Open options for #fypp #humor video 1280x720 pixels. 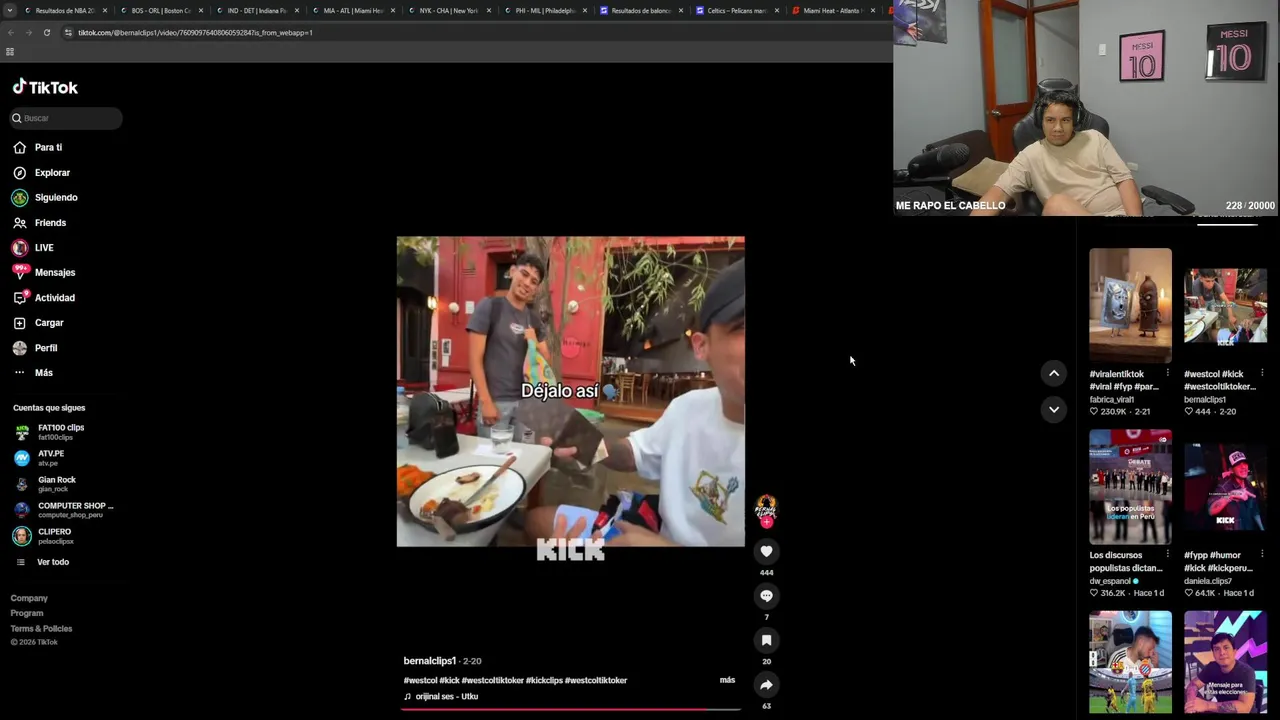[x=1262, y=554]
